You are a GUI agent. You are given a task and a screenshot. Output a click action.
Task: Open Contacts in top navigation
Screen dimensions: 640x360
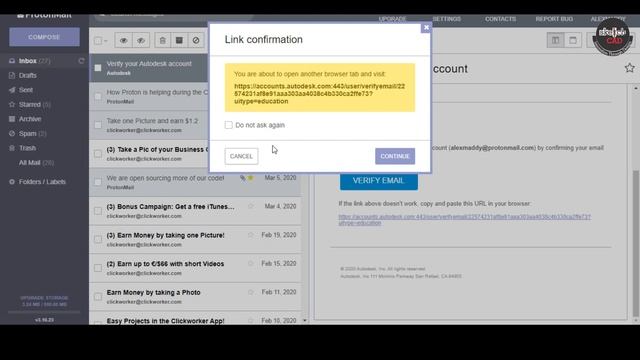(500, 19)
